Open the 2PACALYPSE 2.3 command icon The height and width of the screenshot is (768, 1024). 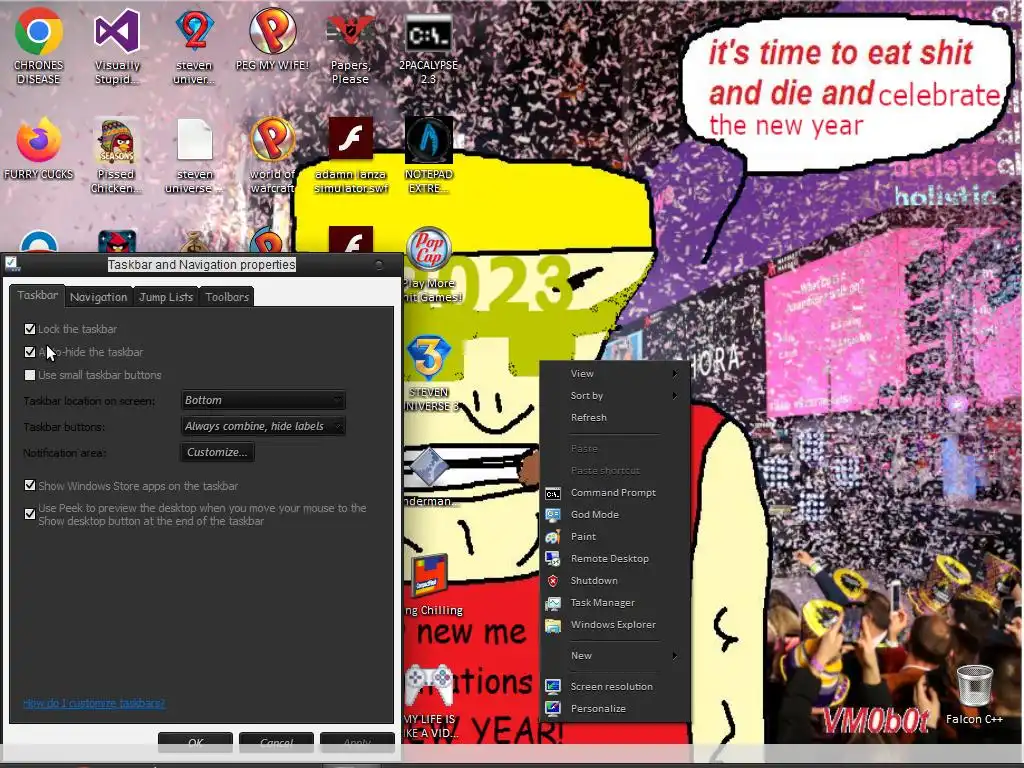click(x=428, y=33)
